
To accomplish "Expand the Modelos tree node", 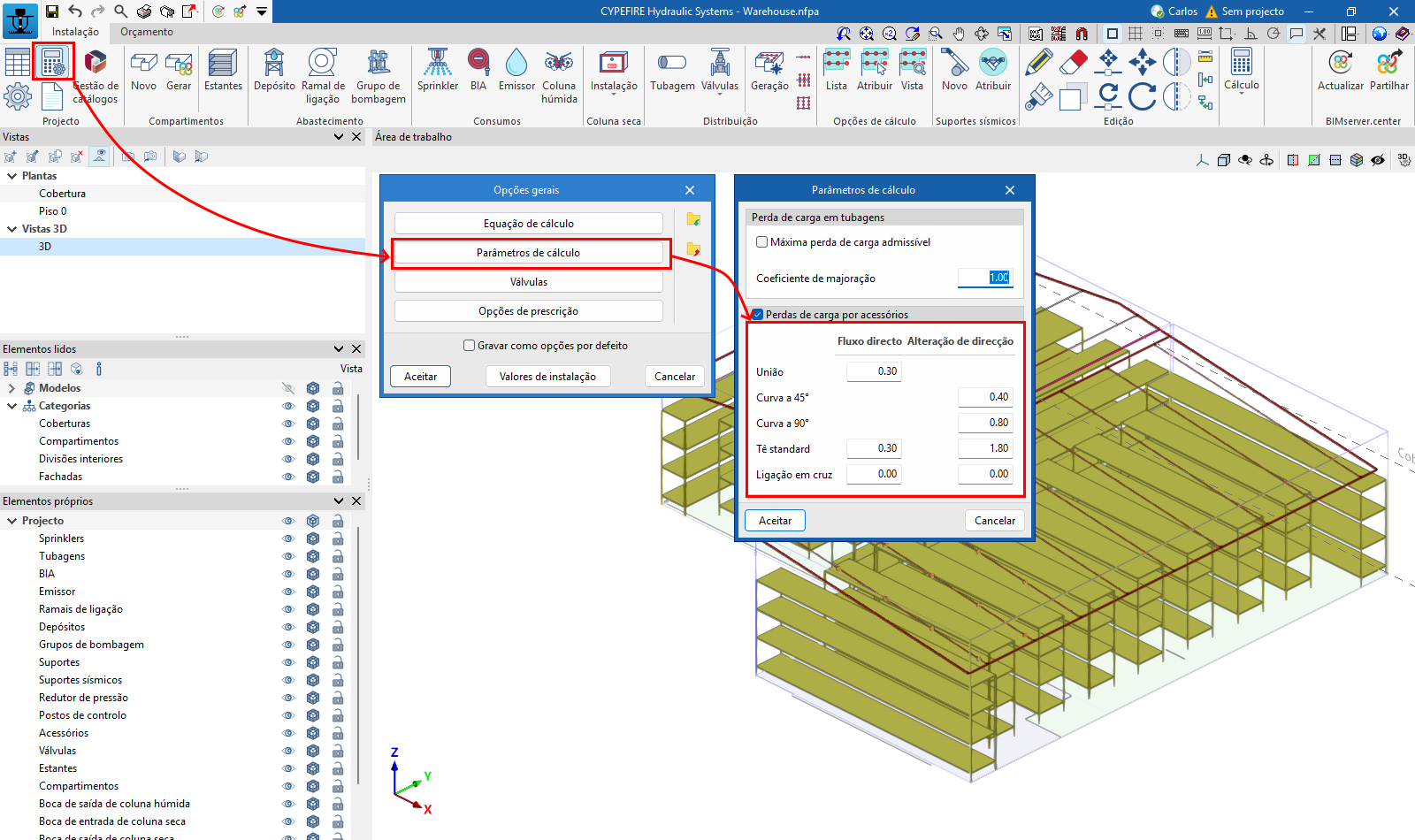I will point(11,388).
